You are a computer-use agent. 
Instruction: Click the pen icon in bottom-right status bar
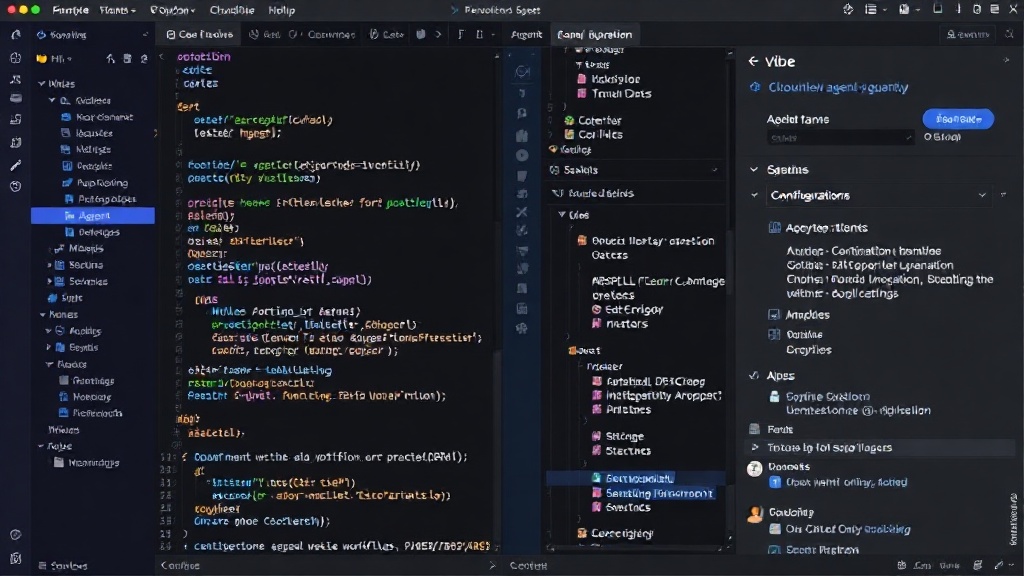click(x=999, y=565)
